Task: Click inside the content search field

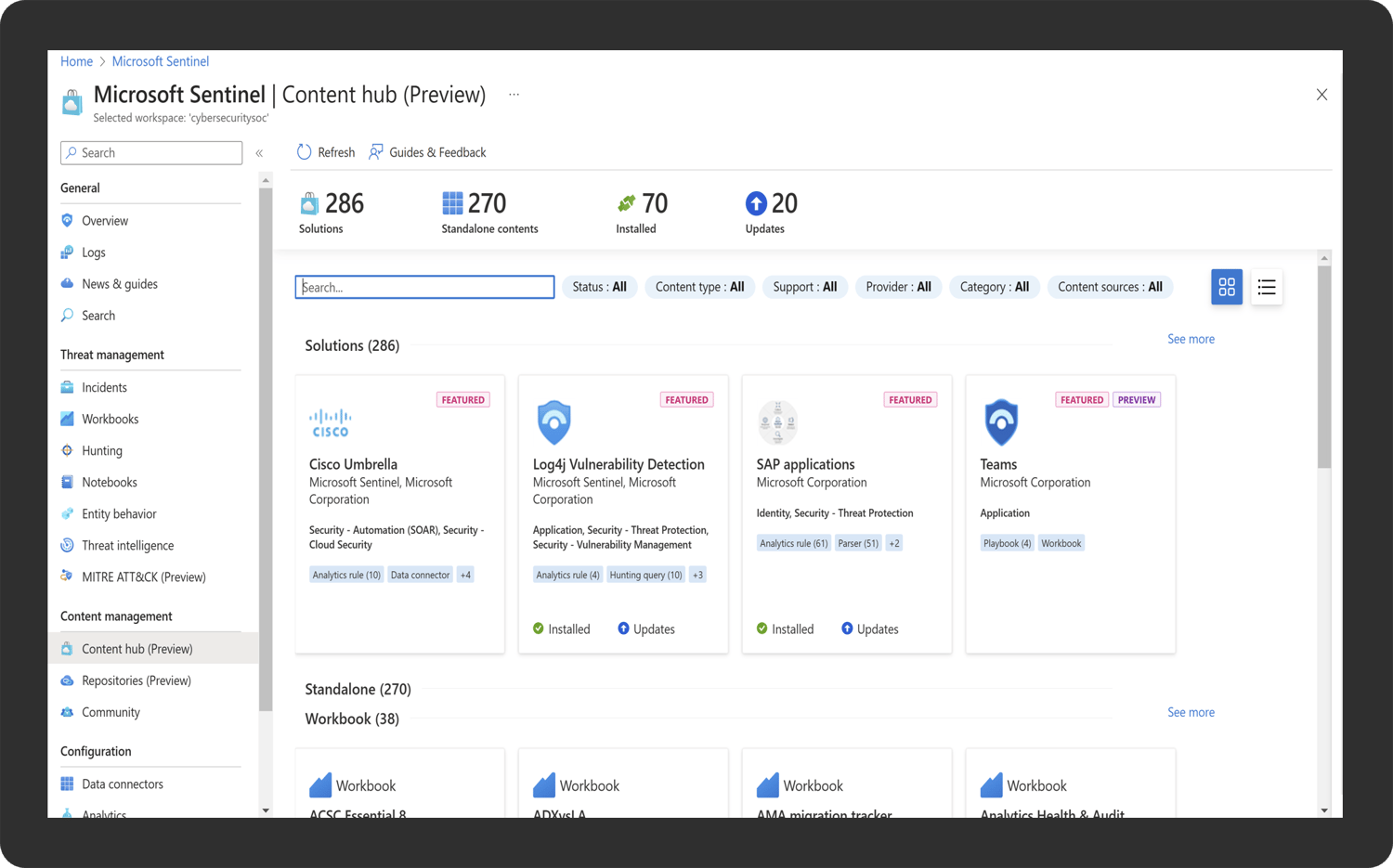Action: coord(423,287)
